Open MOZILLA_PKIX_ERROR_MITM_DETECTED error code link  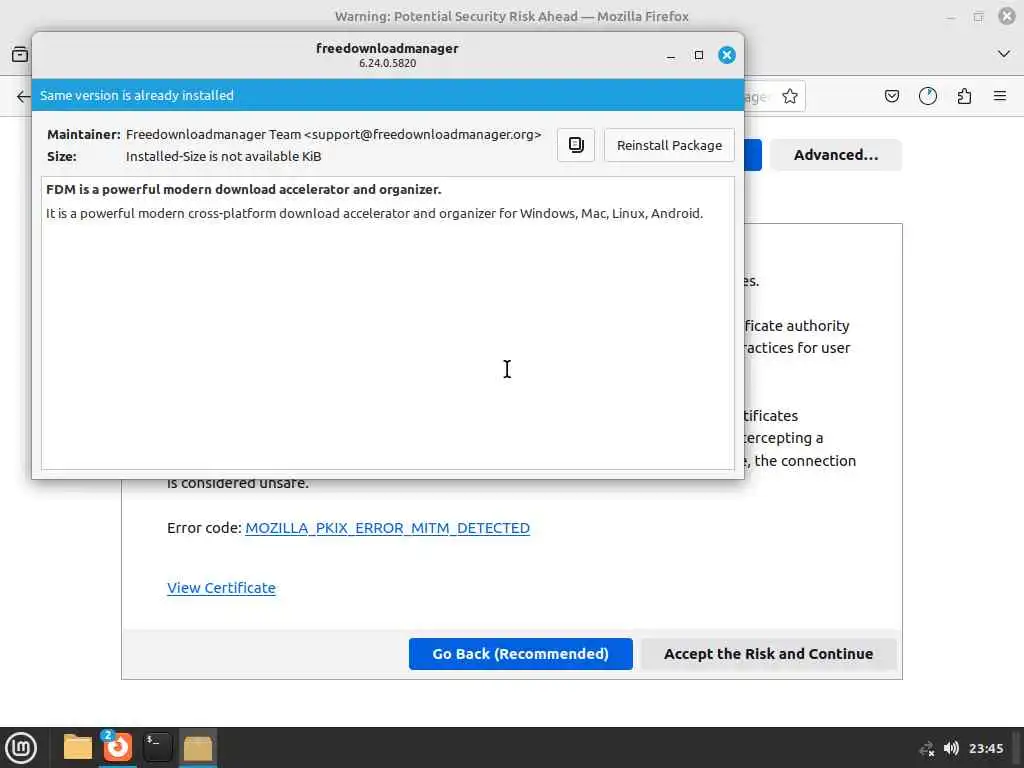pos(387,528)
